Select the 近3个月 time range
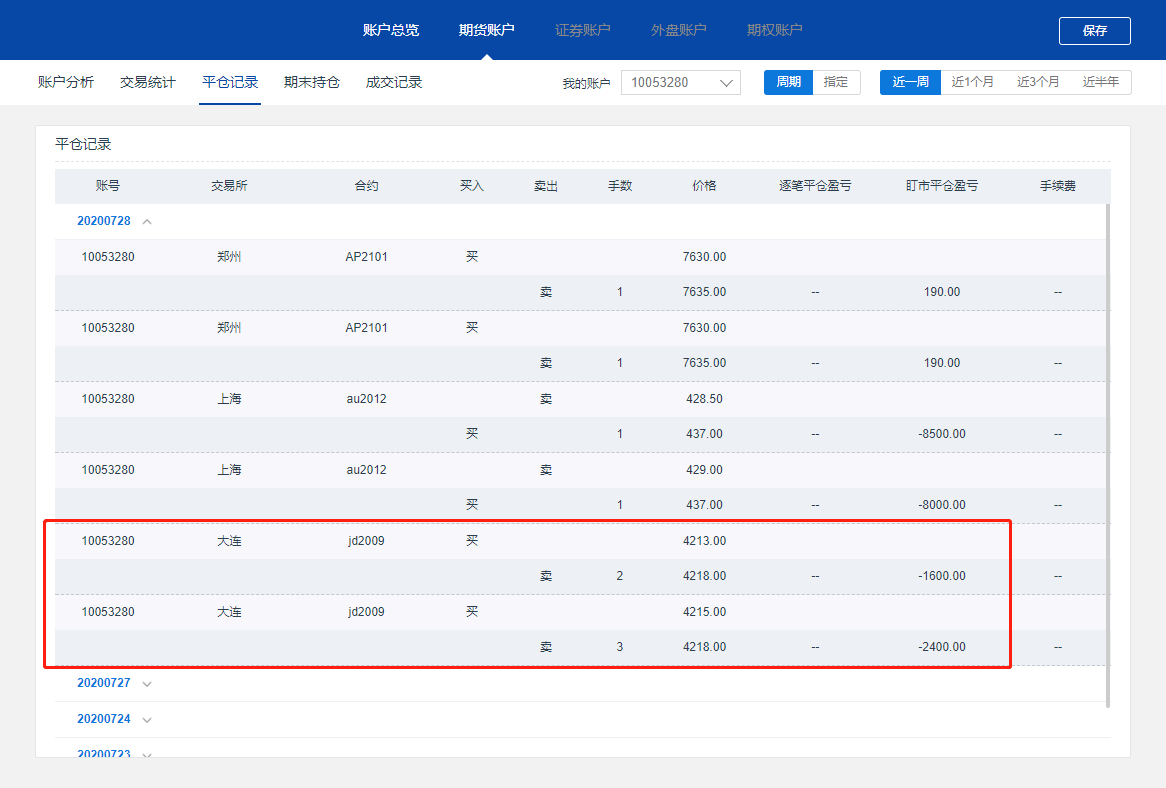 pos(1038,82)
